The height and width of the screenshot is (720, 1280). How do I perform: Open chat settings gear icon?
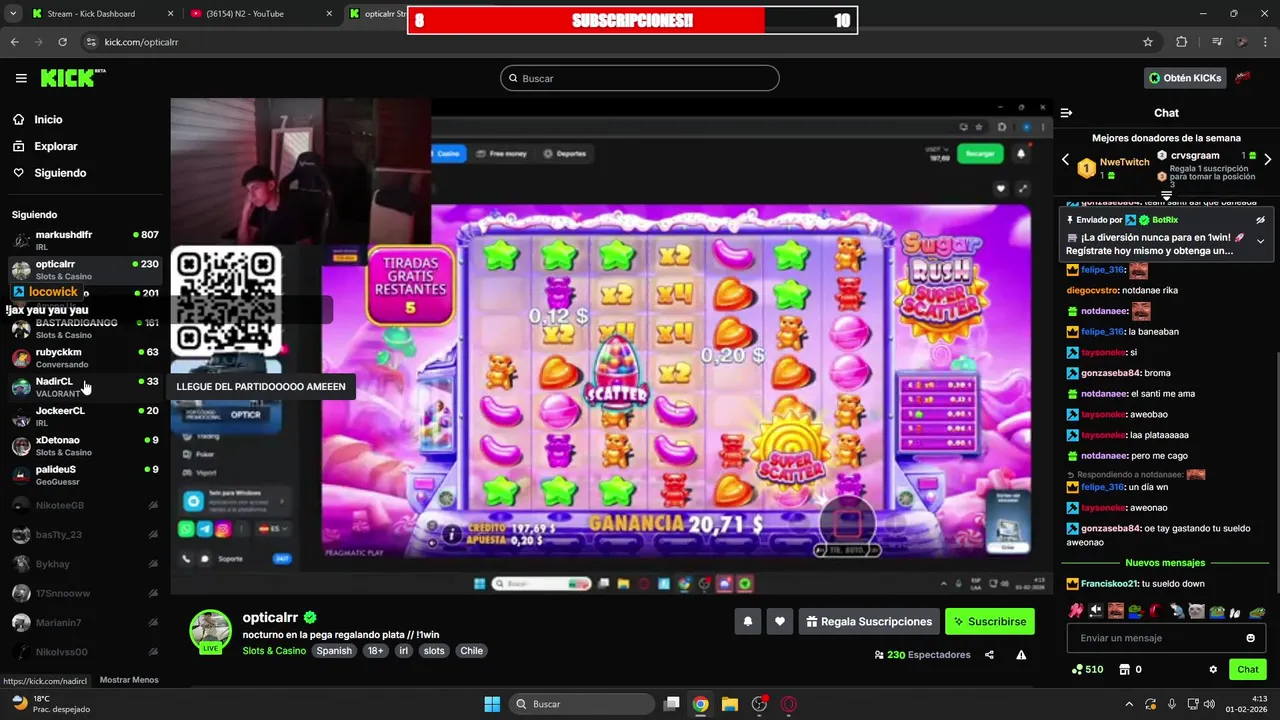pyautogui.click(x=1213, y=669)
